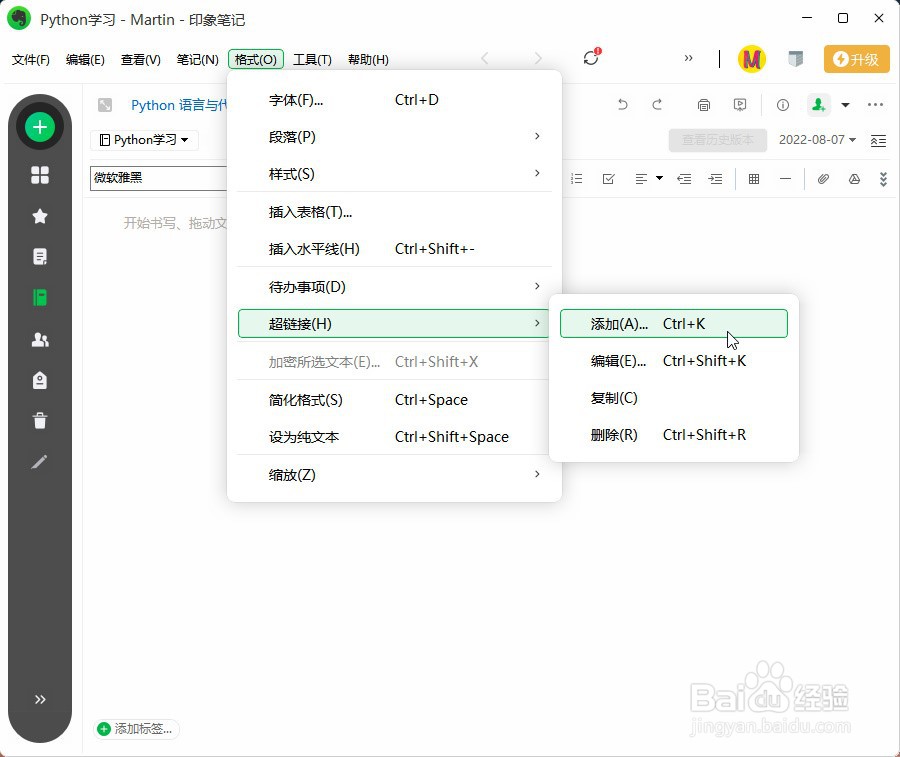Click the attach file paperclip icon
This screenshot has height=757, width=900.
[x=823, y=179]
